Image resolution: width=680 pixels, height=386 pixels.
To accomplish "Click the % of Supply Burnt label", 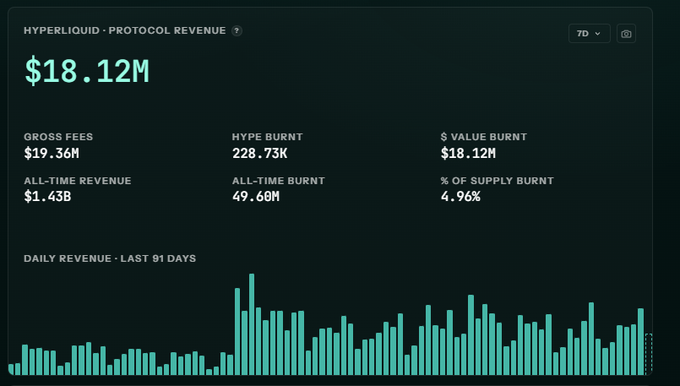I will click(497, 180).
